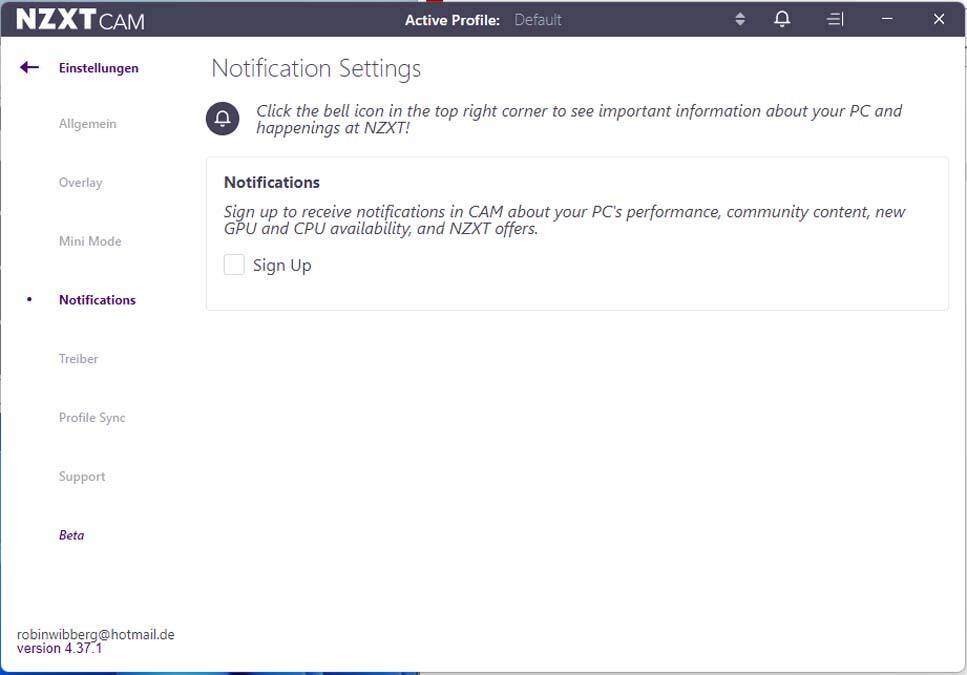Open the Overlay settings section

point(81,182)
